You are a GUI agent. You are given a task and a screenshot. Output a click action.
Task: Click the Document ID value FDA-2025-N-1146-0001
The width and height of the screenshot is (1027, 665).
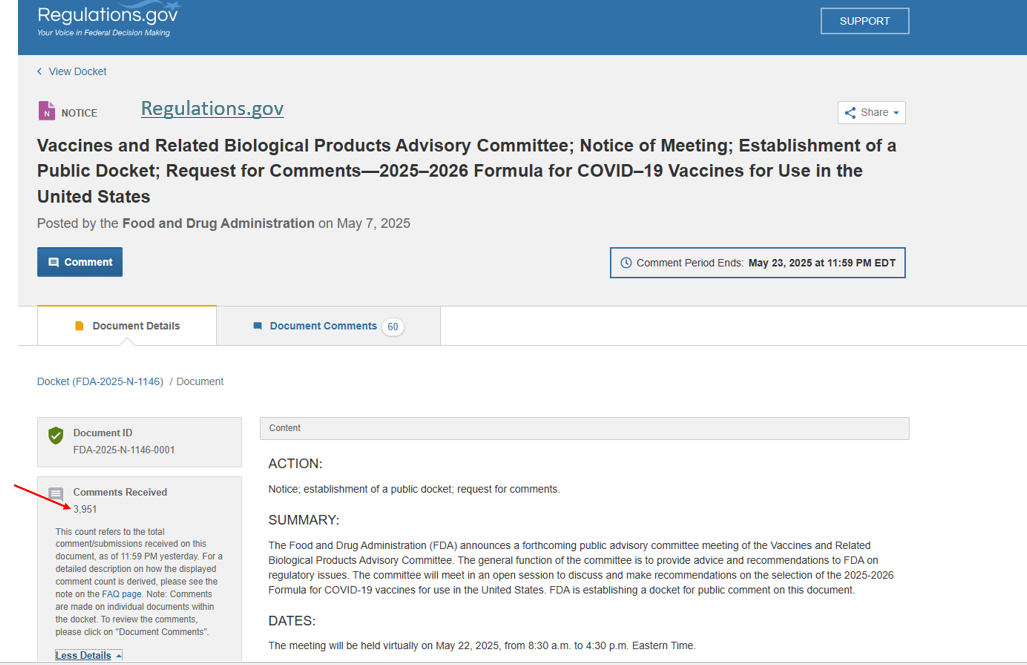pos(124,450)
